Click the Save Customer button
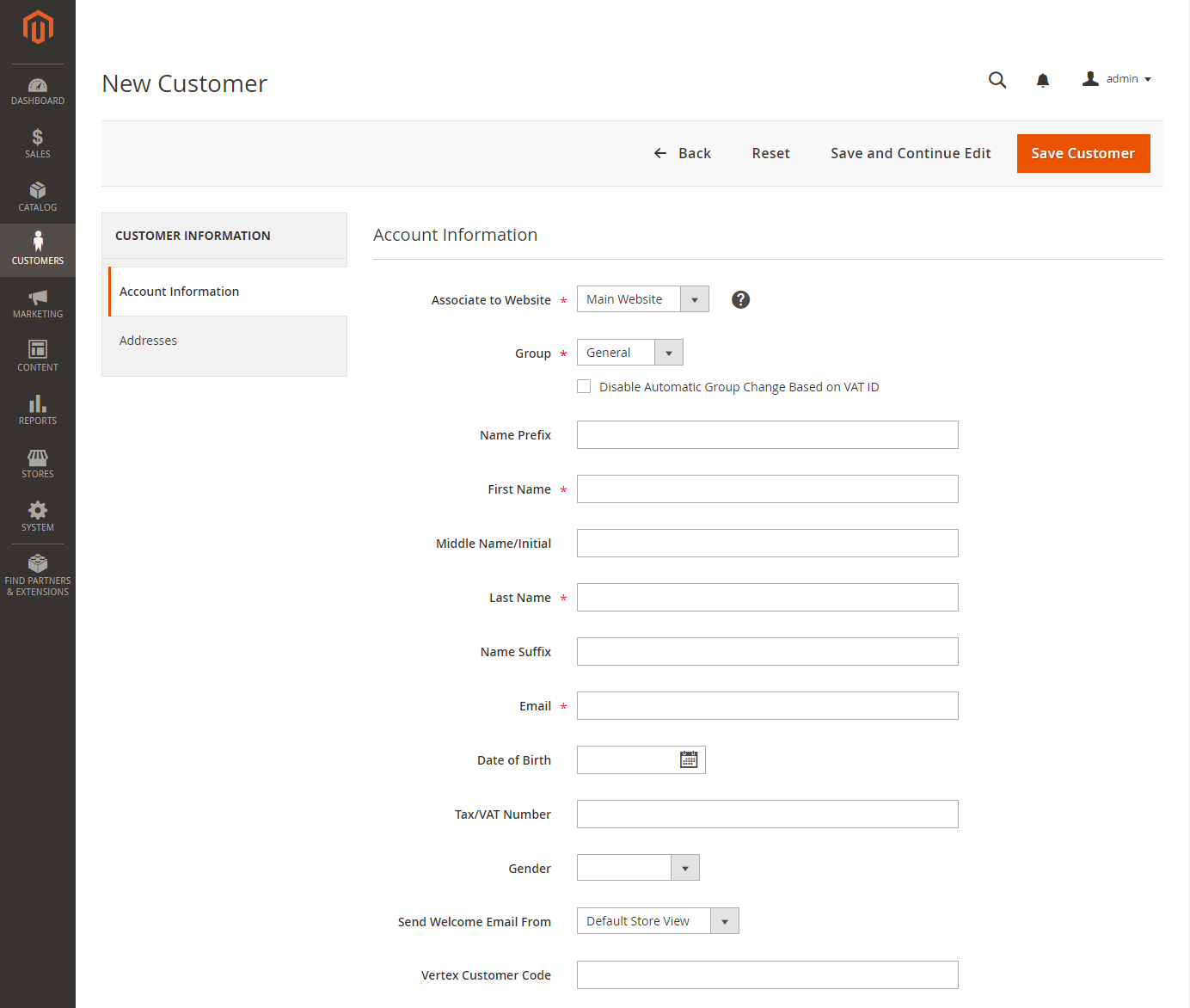The width and height of the screenshot is (1190, 1008). tap(1083, 153)
